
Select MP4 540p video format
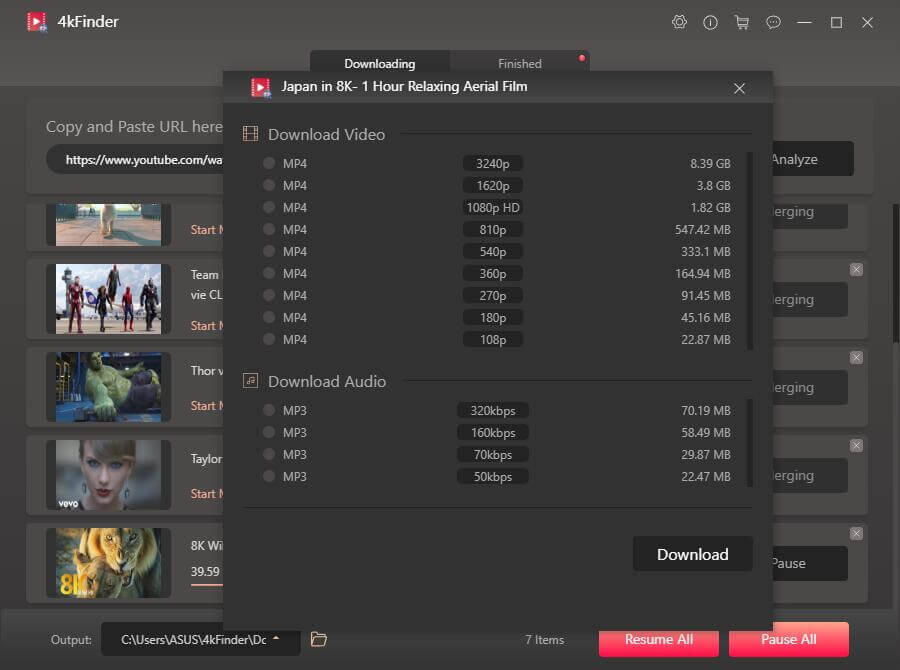(x=269, y=251)
